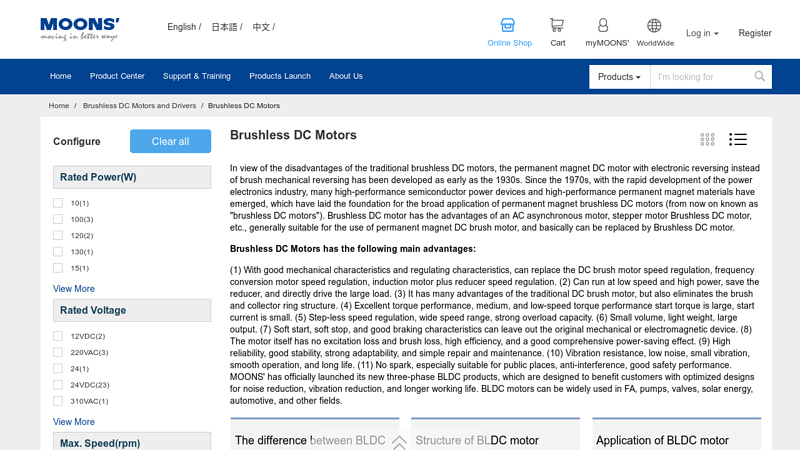This screenshot has width=800, height=450.
Task: Switch to list view layout icon
Action: (x=738, y=140)
